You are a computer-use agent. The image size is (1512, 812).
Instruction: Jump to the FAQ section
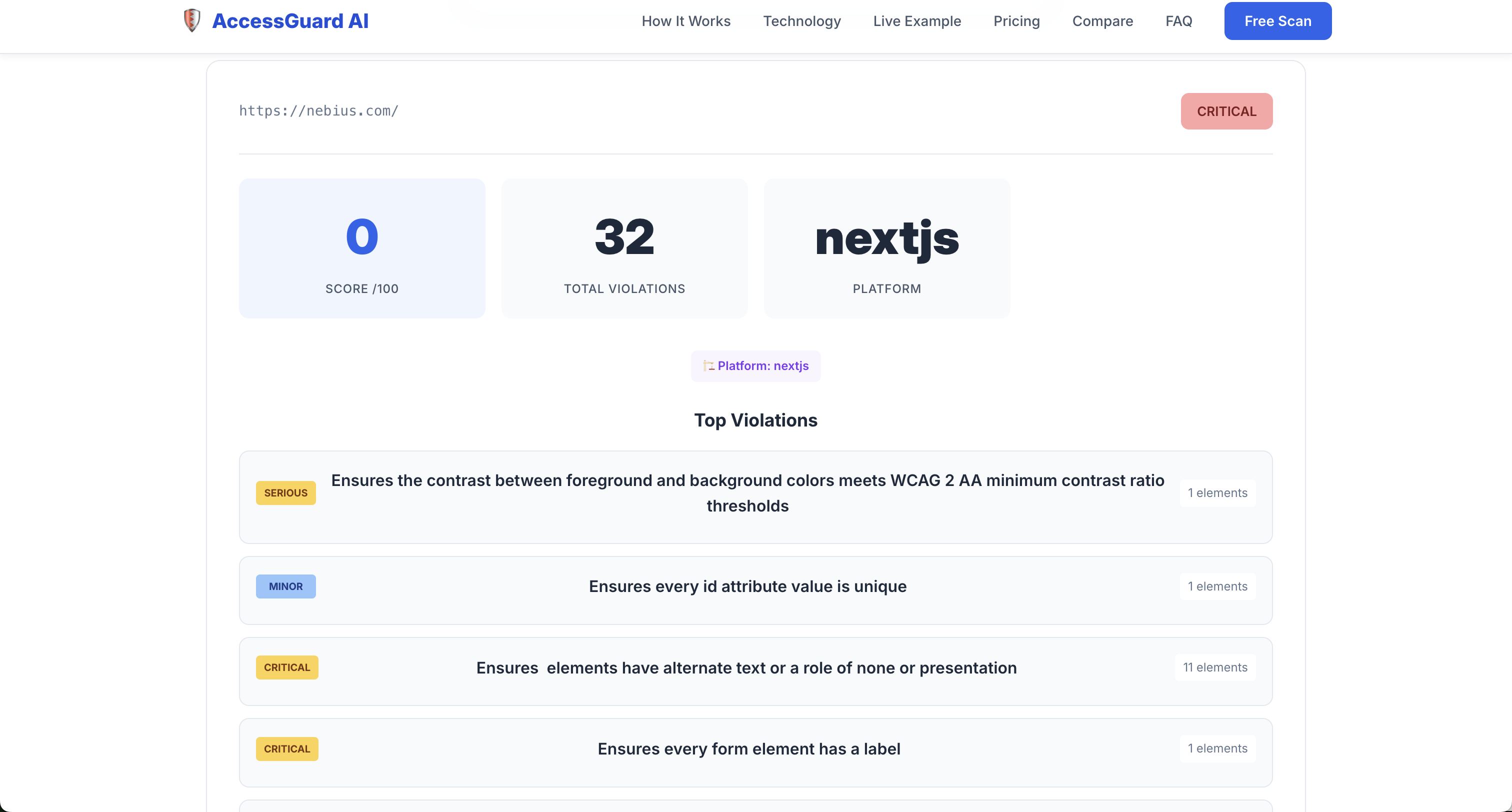1178,21
